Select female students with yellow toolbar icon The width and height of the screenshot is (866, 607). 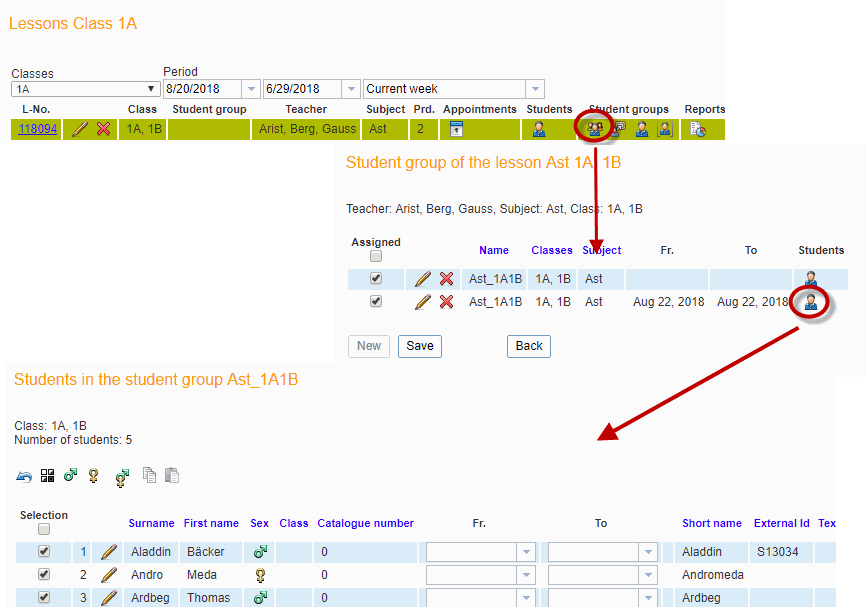click(93, 476)
